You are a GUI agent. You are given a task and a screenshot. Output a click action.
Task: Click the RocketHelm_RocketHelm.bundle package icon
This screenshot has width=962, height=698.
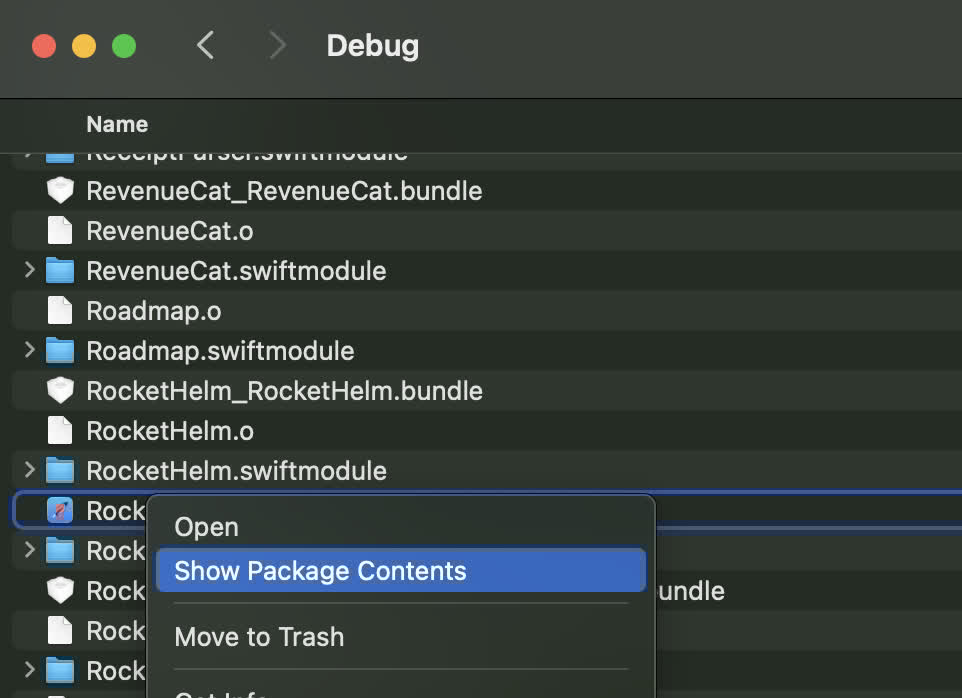[x=60, y=390]
